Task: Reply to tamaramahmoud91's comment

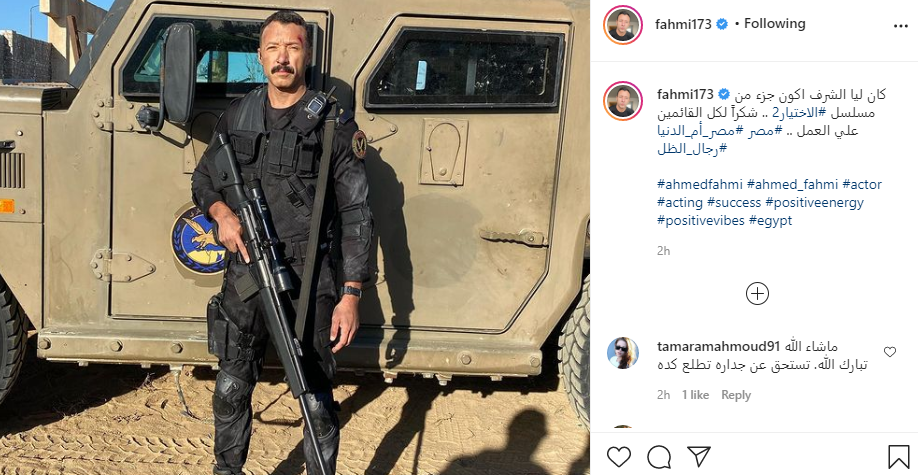Action: pyautogui.click(x=736, y=395)
